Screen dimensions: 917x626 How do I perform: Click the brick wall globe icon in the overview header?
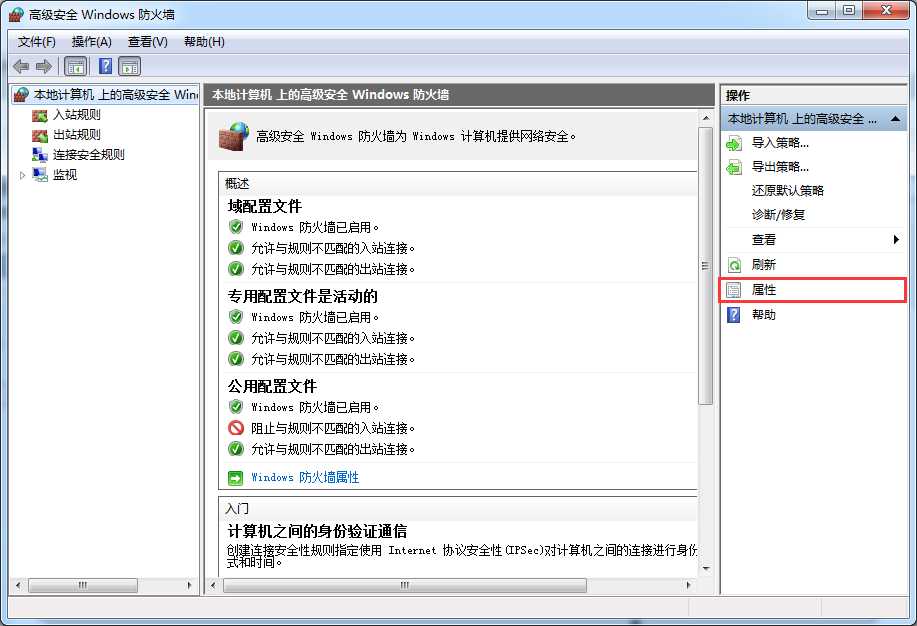(233, 136)
